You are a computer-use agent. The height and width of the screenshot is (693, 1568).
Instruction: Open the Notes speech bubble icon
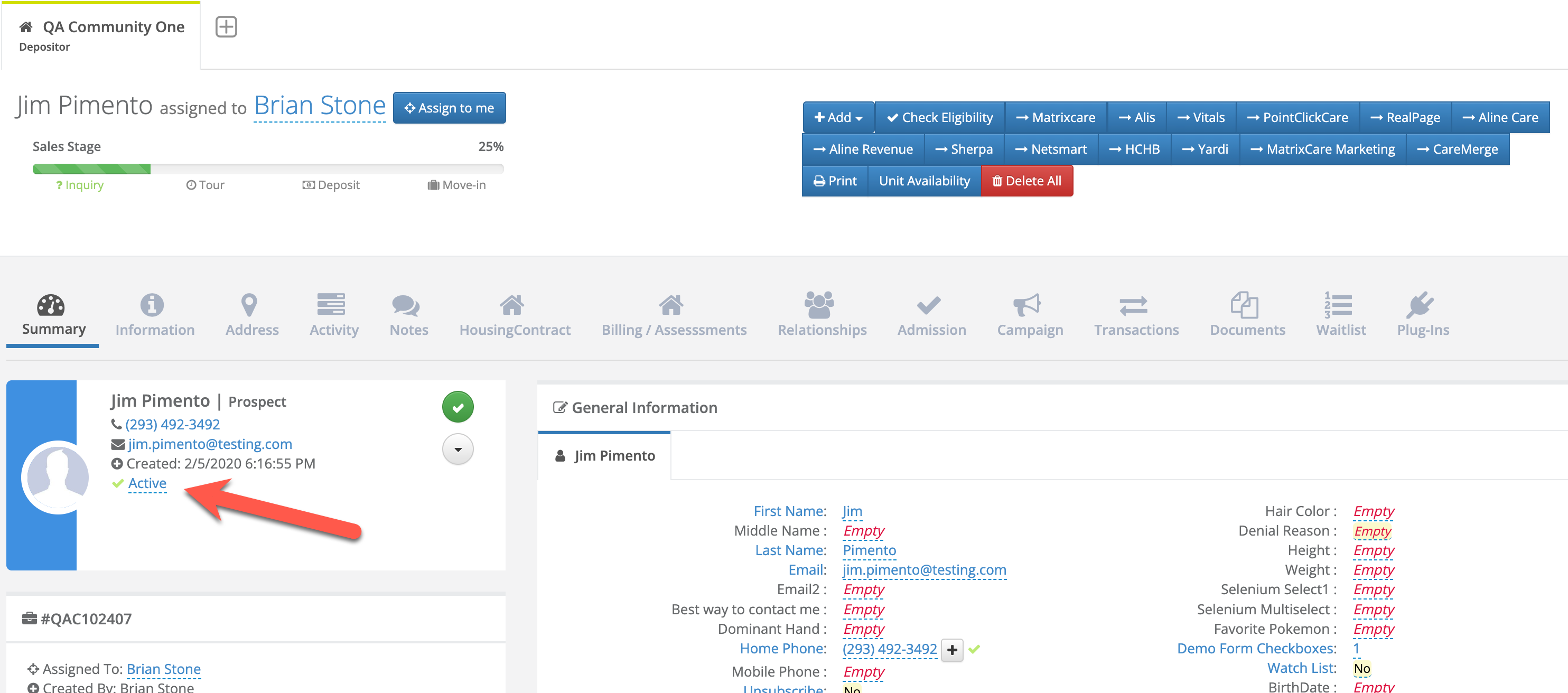pyautogui.click(x=405, y=305)
